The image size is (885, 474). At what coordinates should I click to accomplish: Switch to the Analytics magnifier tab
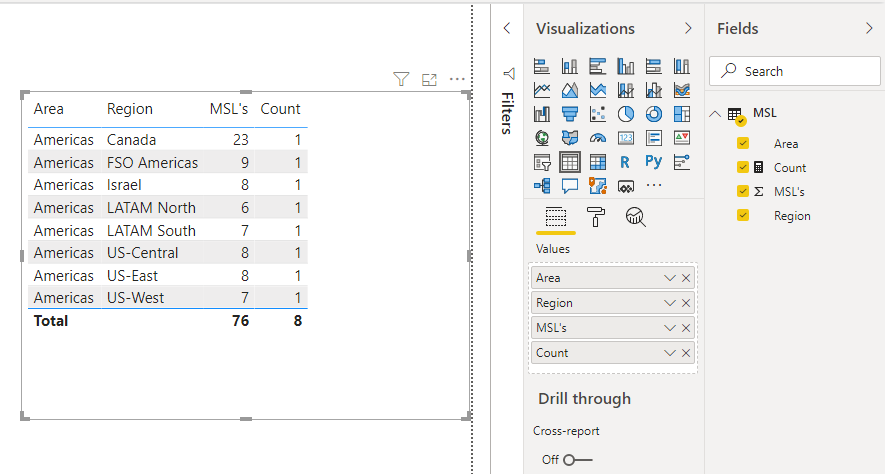pyautogui.click(x=636, y=217)
